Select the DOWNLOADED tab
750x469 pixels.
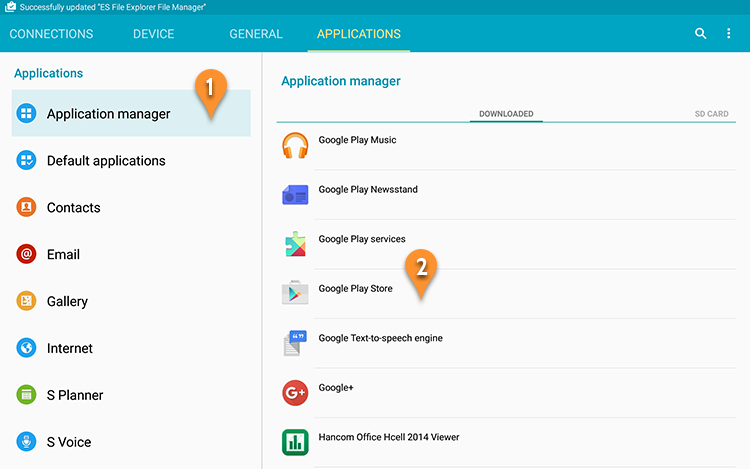click(506, 114)
